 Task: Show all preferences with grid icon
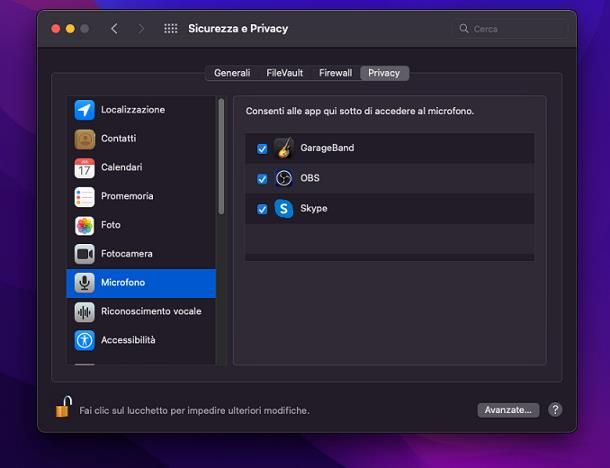tap(171, 28)
